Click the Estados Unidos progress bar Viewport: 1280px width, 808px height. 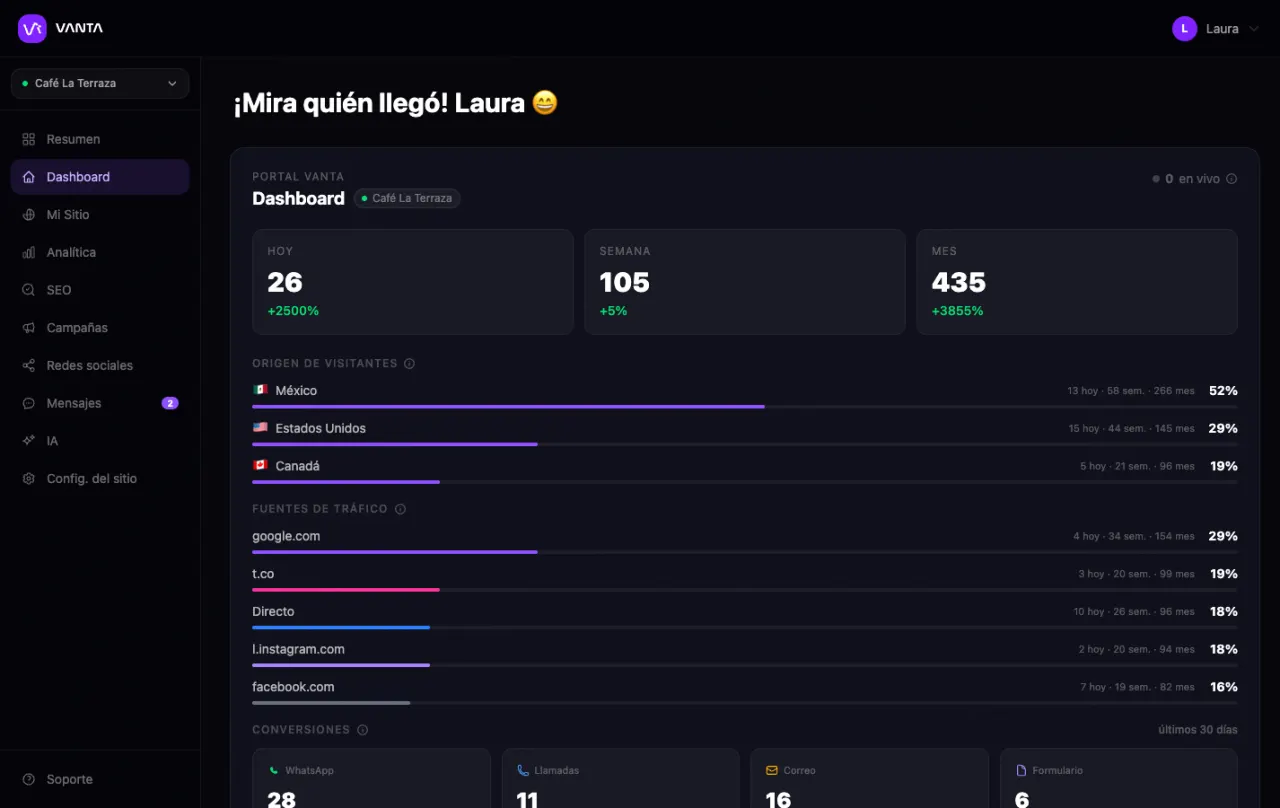[744, 444]
